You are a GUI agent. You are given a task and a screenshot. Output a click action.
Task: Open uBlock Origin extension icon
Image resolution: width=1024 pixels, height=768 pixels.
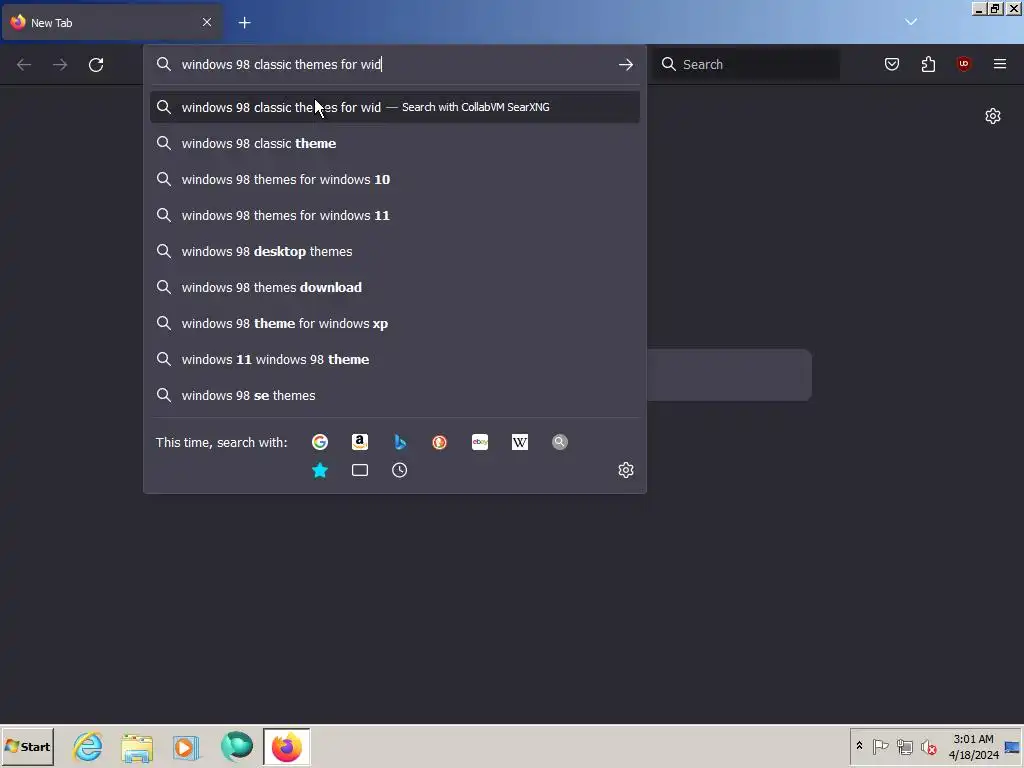tap(963, 64)
